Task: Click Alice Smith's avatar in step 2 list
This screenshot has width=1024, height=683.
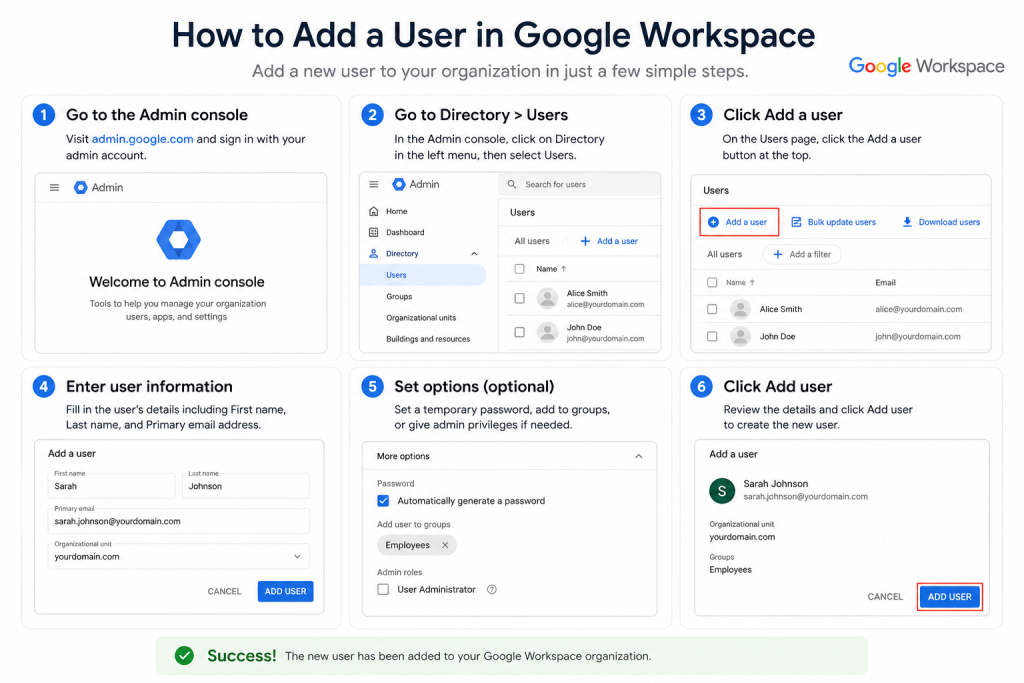Action: 547,298
